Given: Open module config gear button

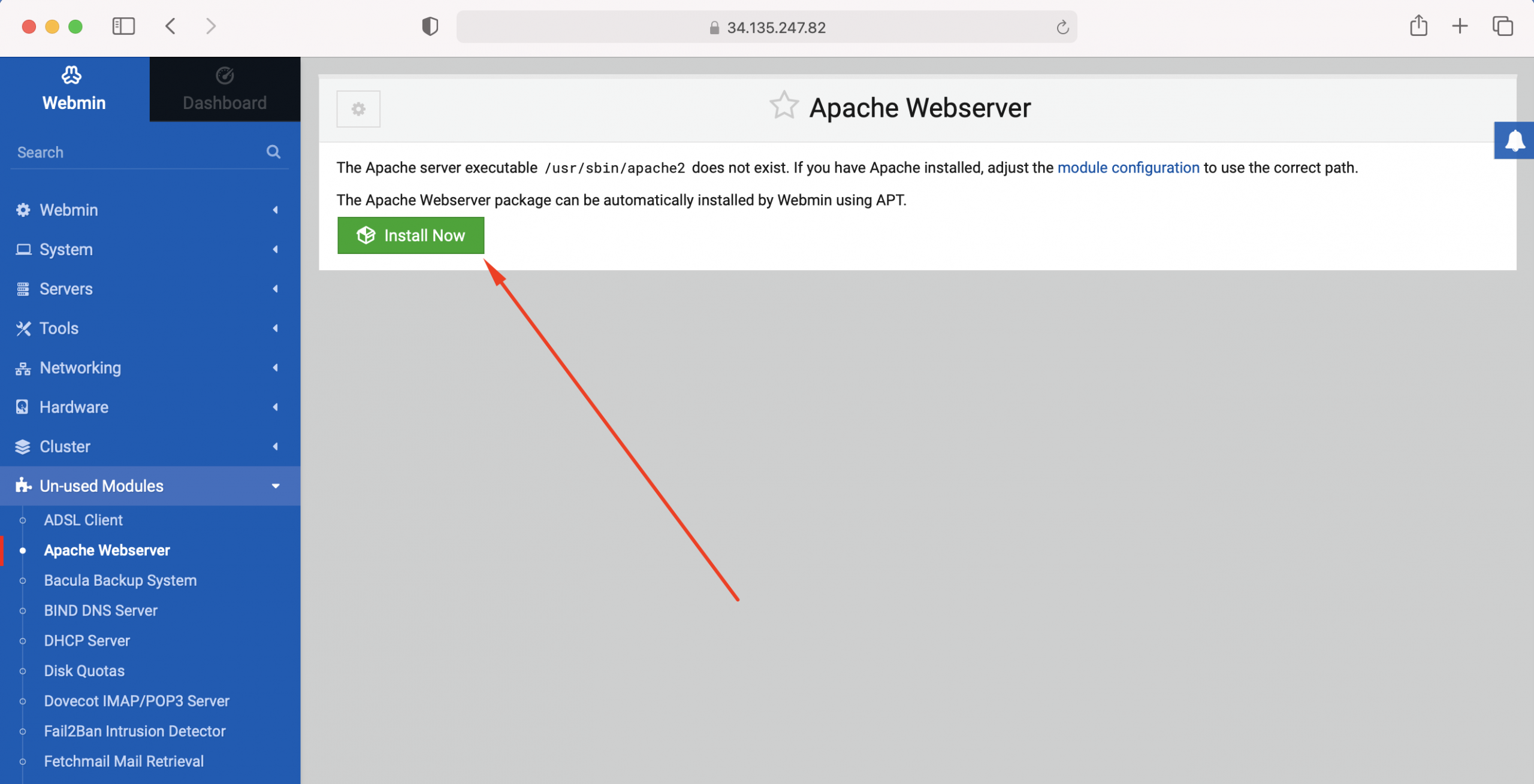Looking at the screenshot, I should coord(358,109).
